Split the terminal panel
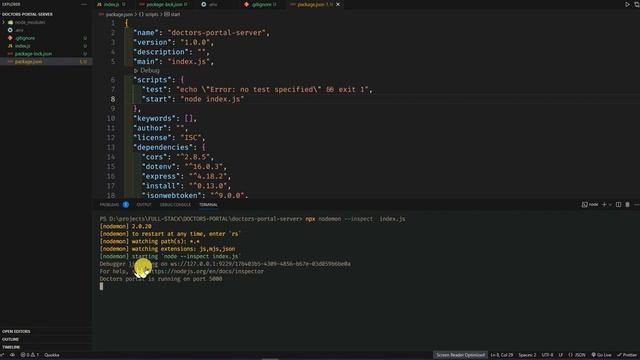640x360 pixels. click(x=618, y=204)
